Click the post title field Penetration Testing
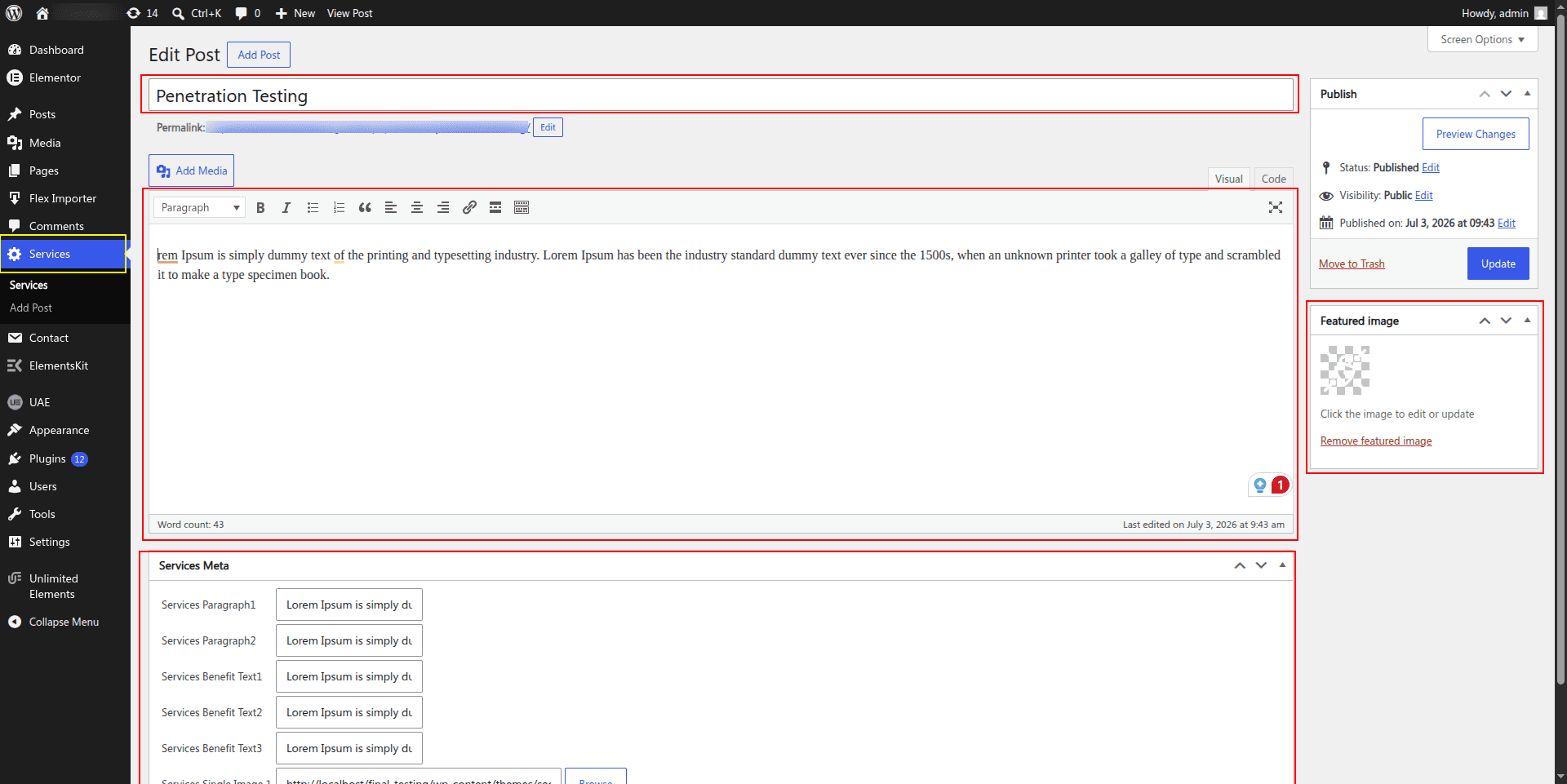The image size is (1567, 784). coord(721,95)
